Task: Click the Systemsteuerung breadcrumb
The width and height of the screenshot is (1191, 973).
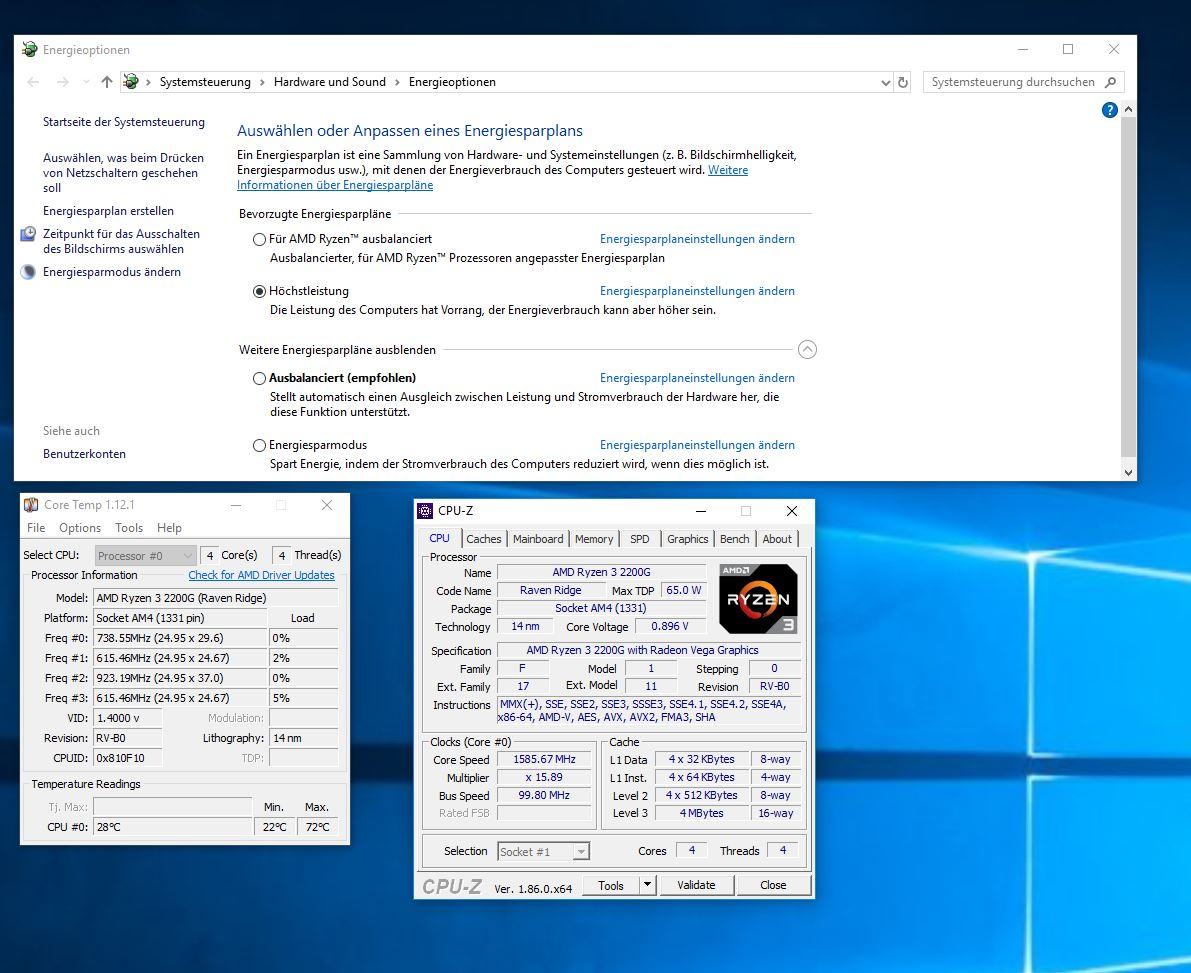Action: click(x=205, y=82)
